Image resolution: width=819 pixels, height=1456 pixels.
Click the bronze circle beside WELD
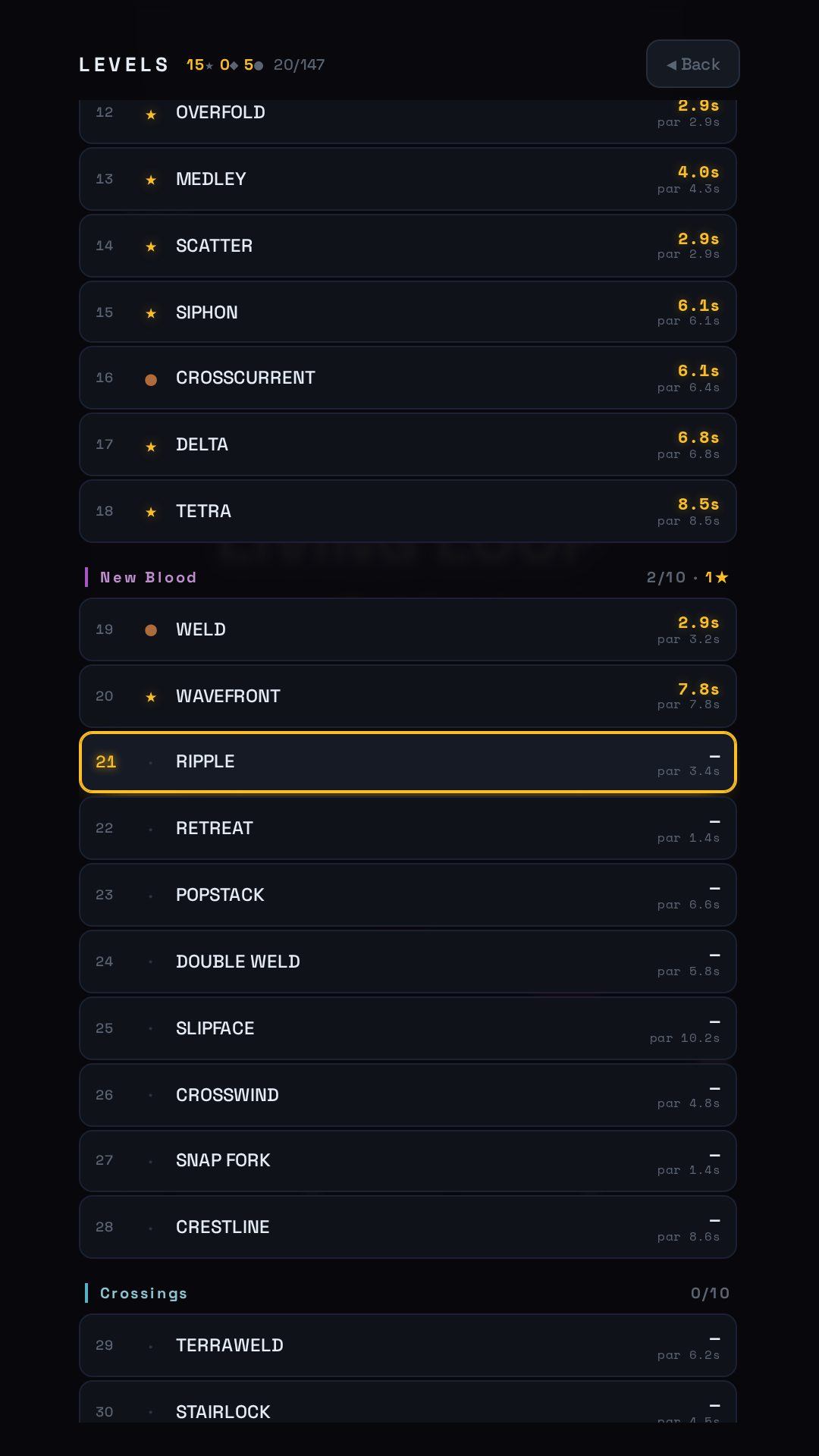[151, 630]
